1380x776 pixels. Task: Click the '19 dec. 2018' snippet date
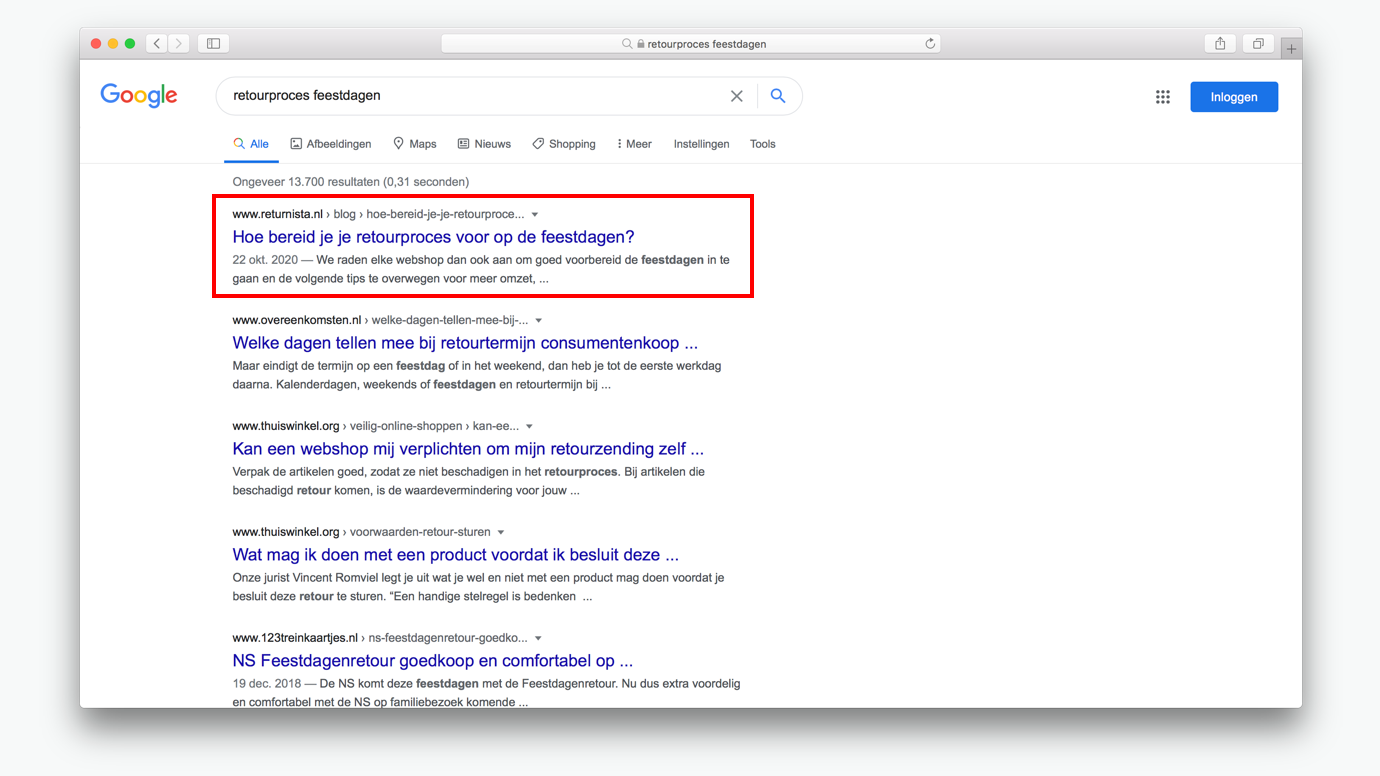point(266,684)
